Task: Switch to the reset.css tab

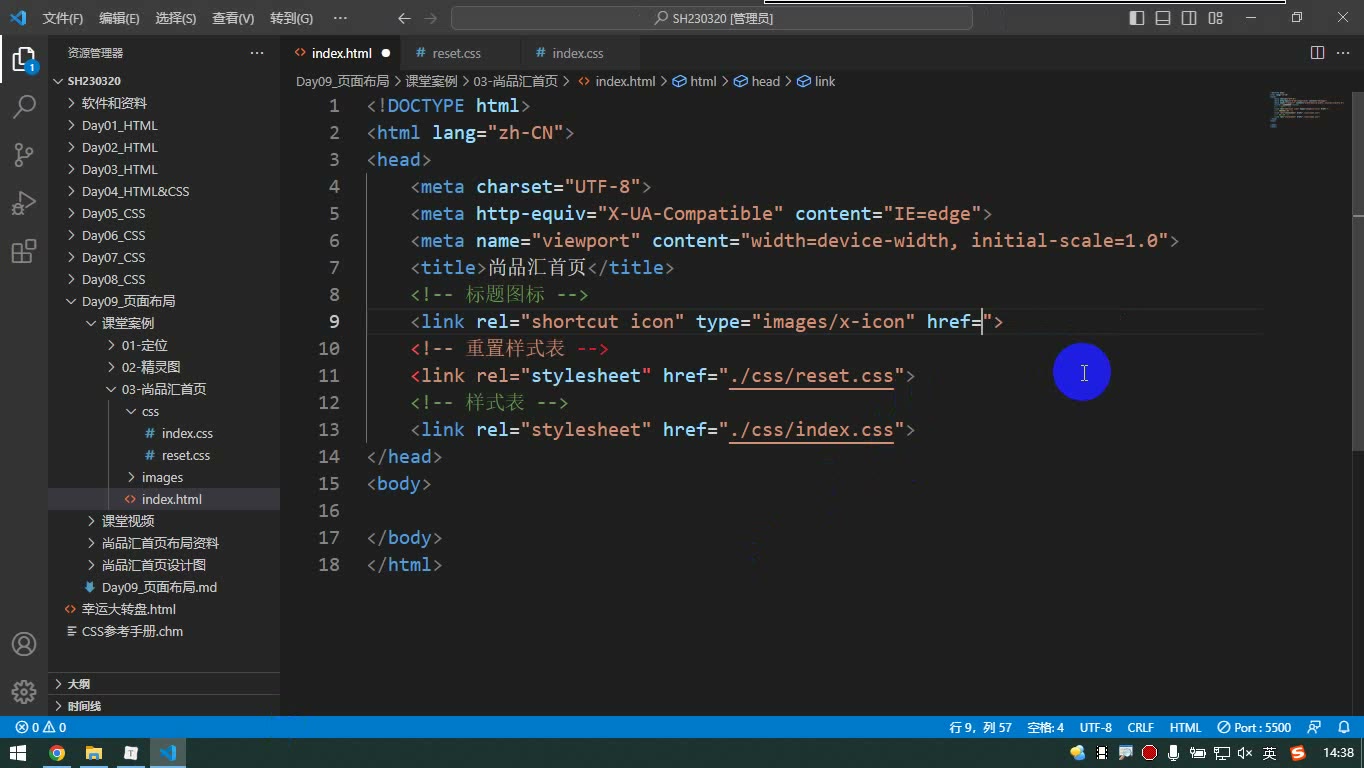Action: pos(461,53)
